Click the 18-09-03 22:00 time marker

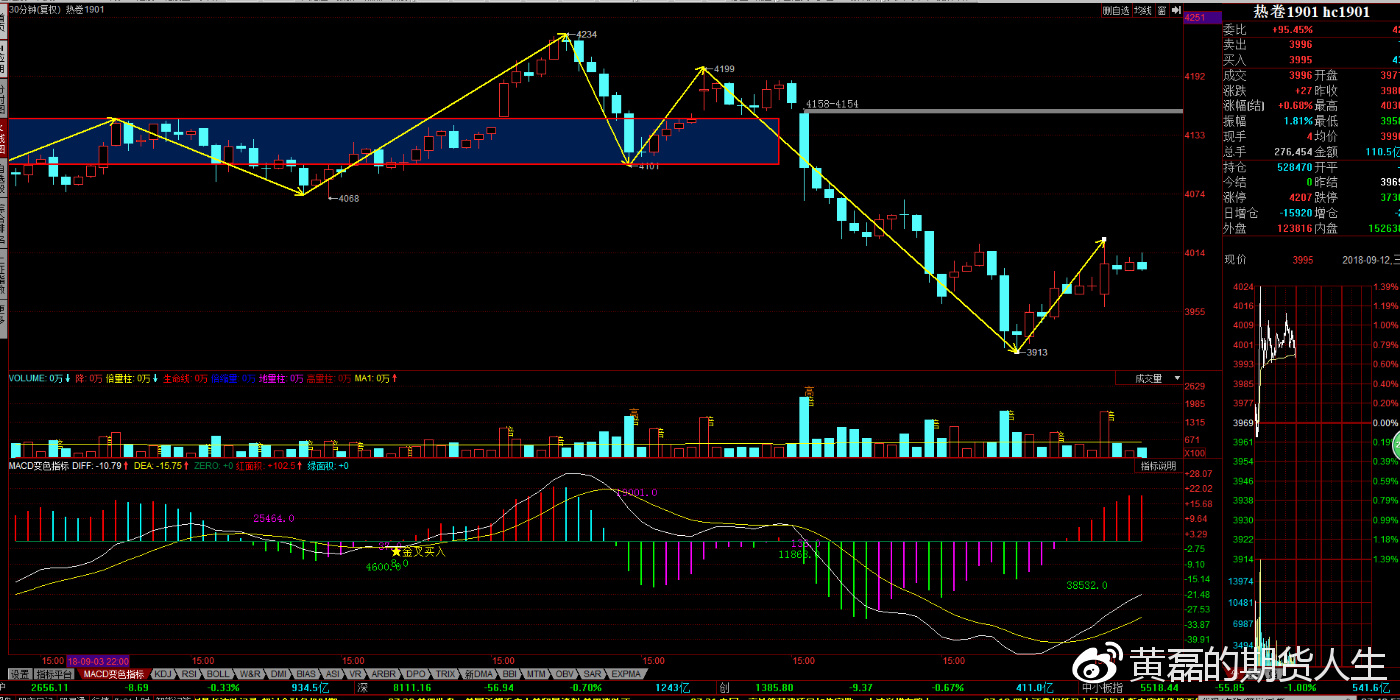[98, 661]
